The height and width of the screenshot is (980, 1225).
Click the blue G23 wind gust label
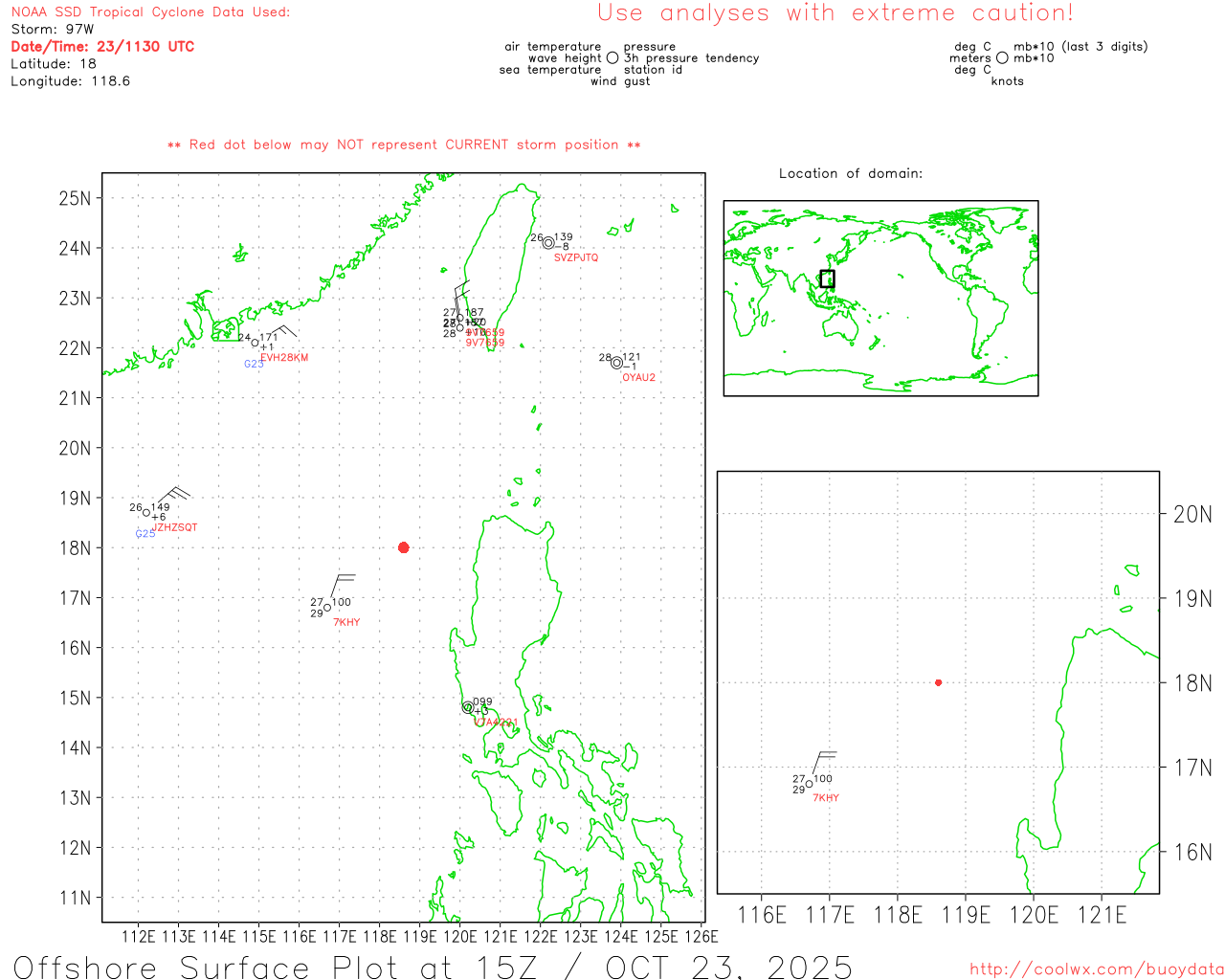coord(253,365)
